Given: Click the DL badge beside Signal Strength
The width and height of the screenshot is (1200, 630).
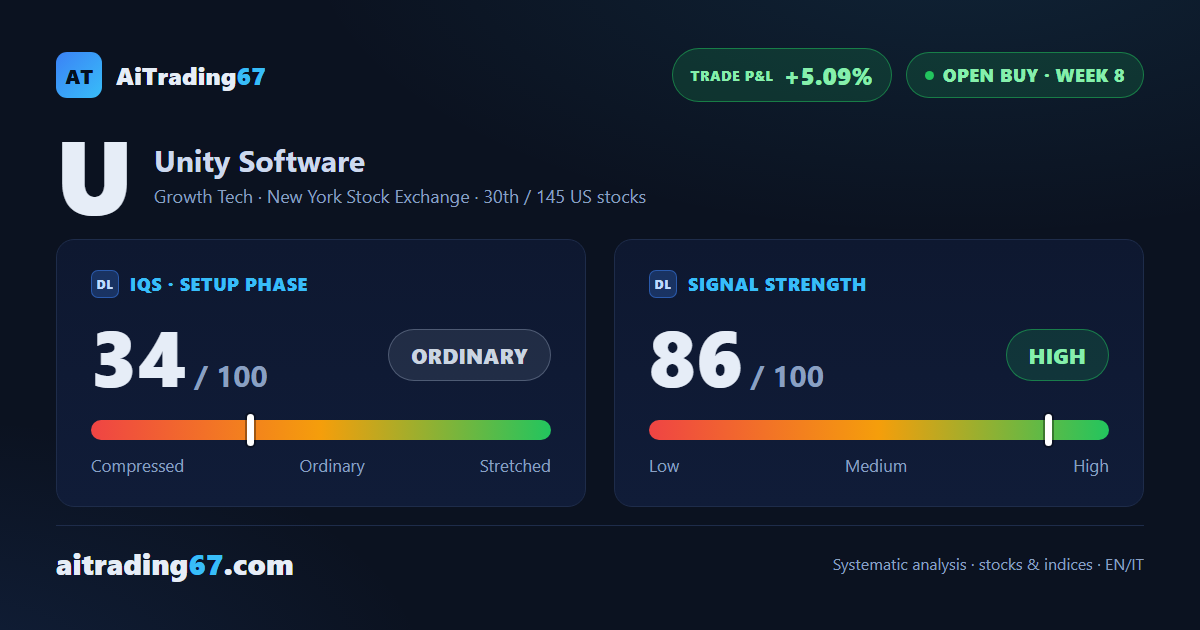Looking at the screenshot, I should [x=663, y=284].
